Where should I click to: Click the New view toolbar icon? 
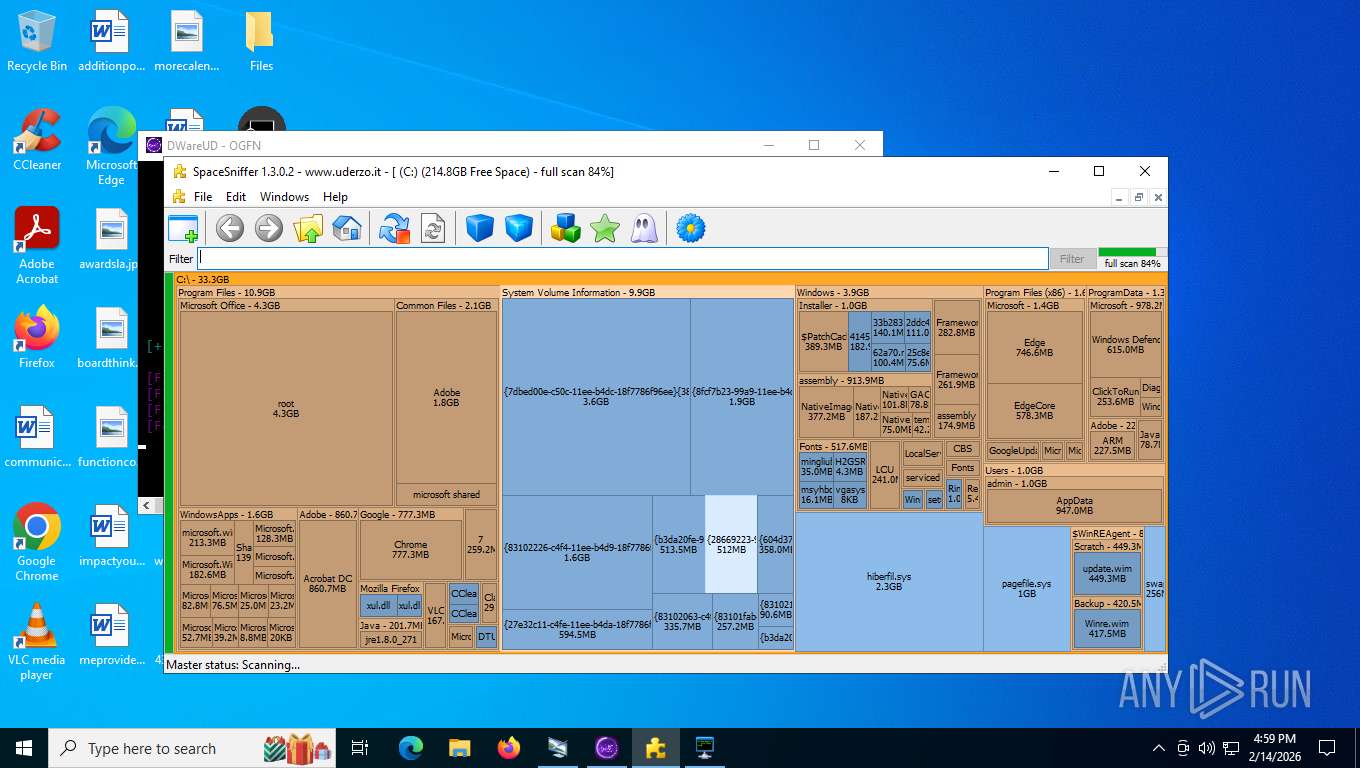click(x=183, y=229)
